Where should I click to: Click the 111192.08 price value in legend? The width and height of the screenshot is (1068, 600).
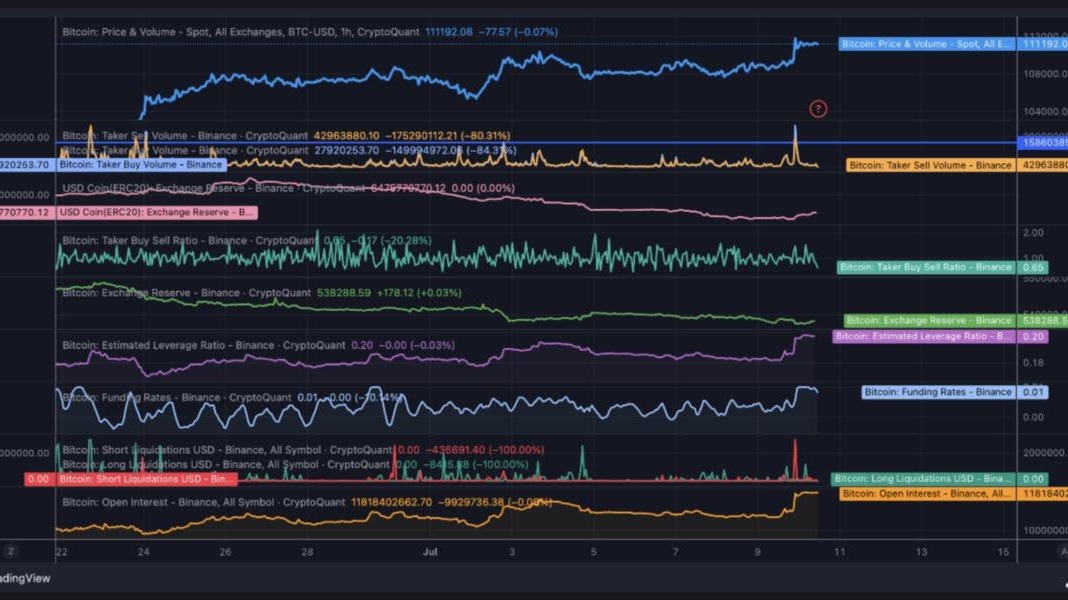(x=449, y=32)
